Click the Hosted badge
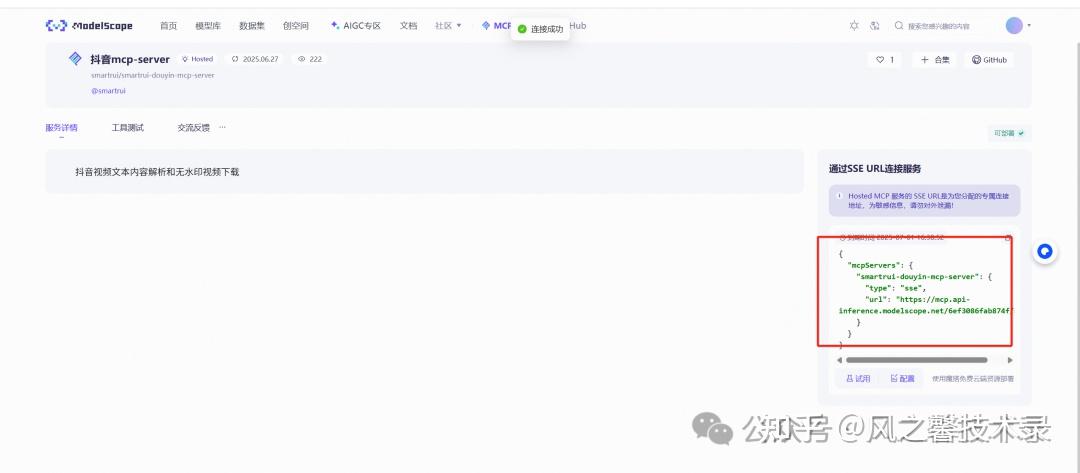The height and width of the screenshot is (473, 1080). 198,59
